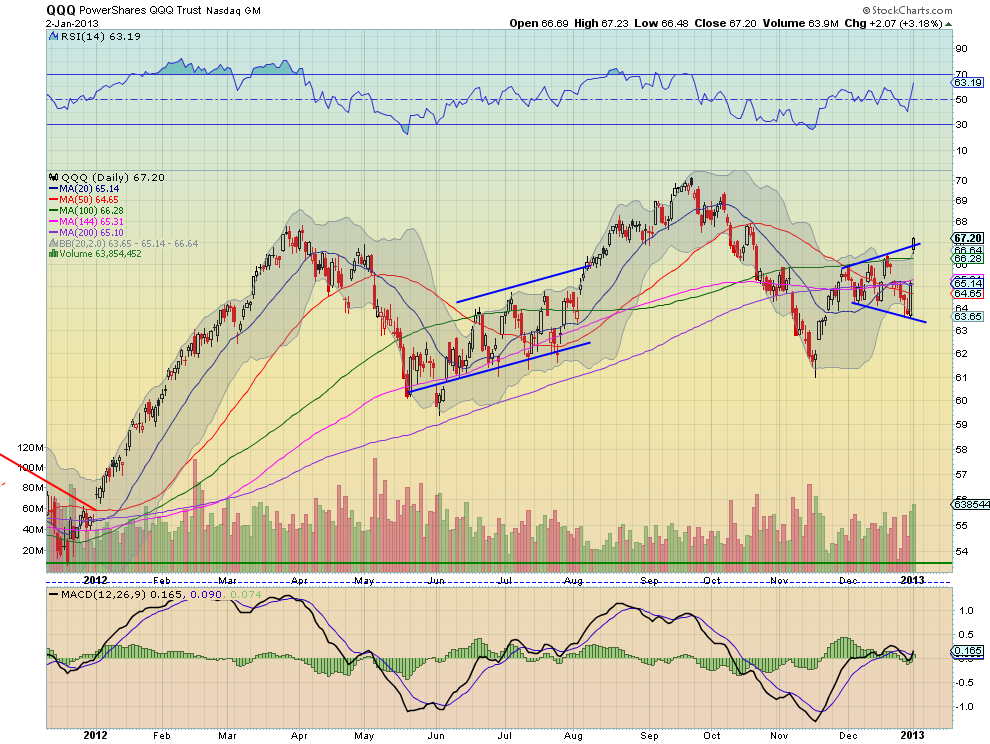
Task: Click the 120M volume axis label
Action: tap(30, 448)
